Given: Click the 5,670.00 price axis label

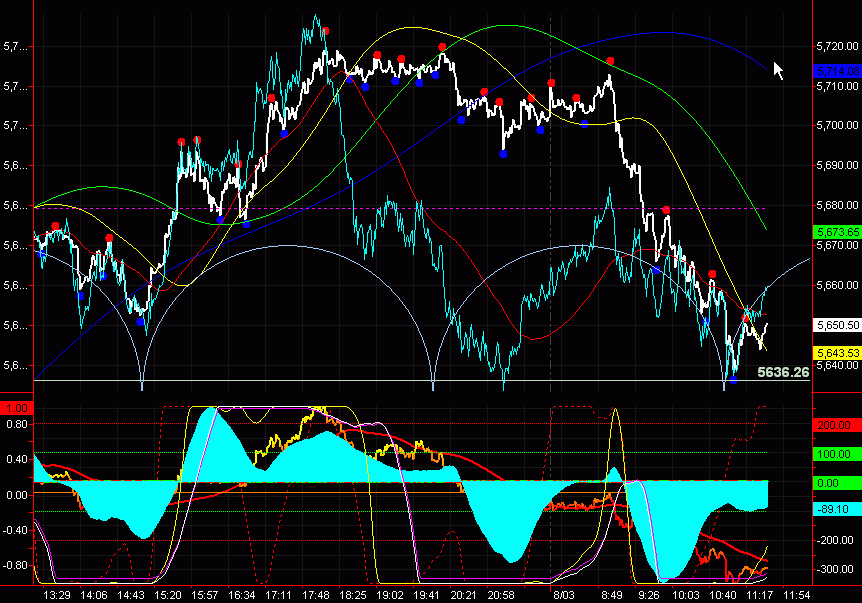Looking at the screenshot, I should coord(837,245).
